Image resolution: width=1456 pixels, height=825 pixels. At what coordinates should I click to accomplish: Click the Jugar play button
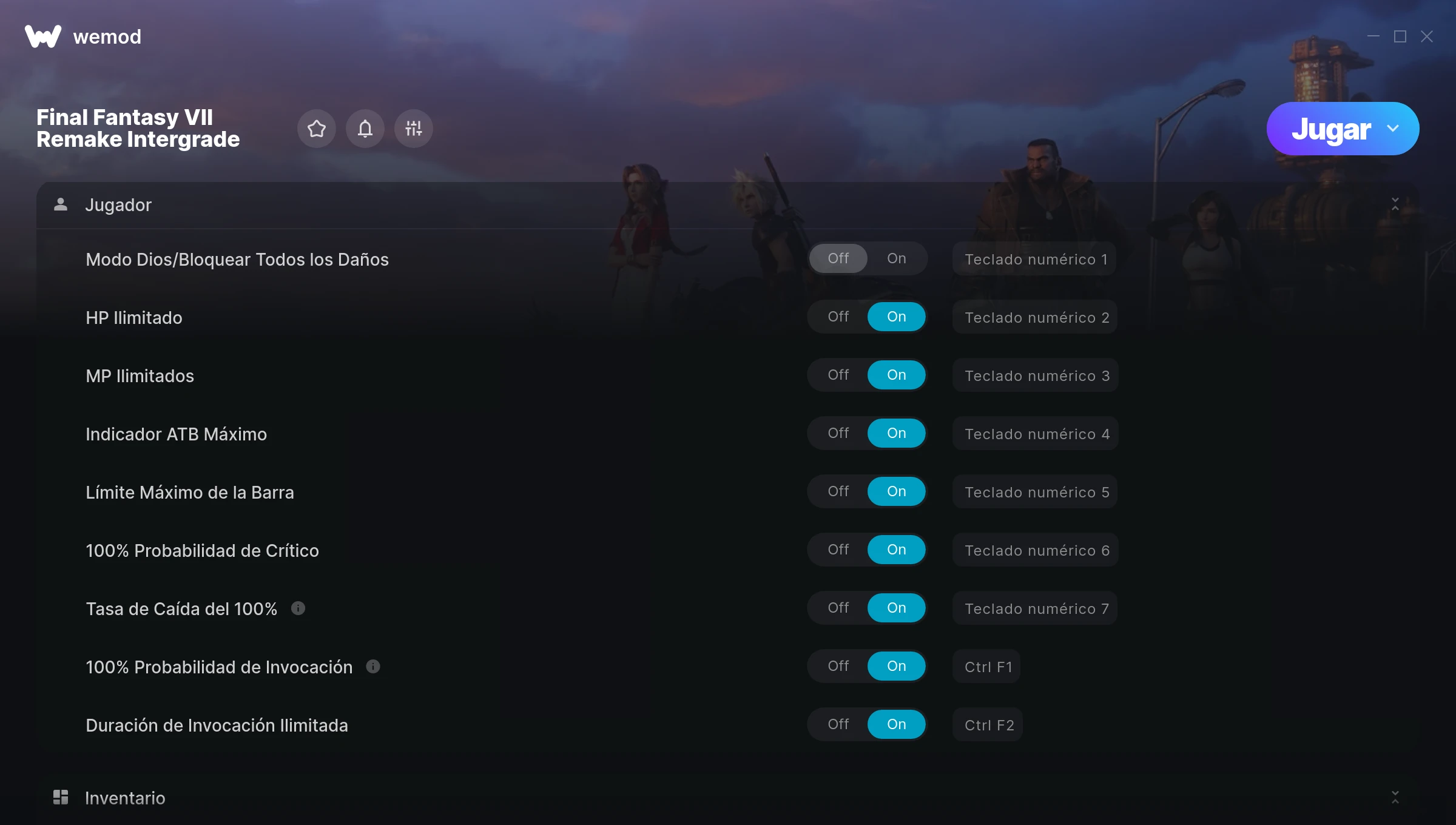click(x=1331, y=129)
